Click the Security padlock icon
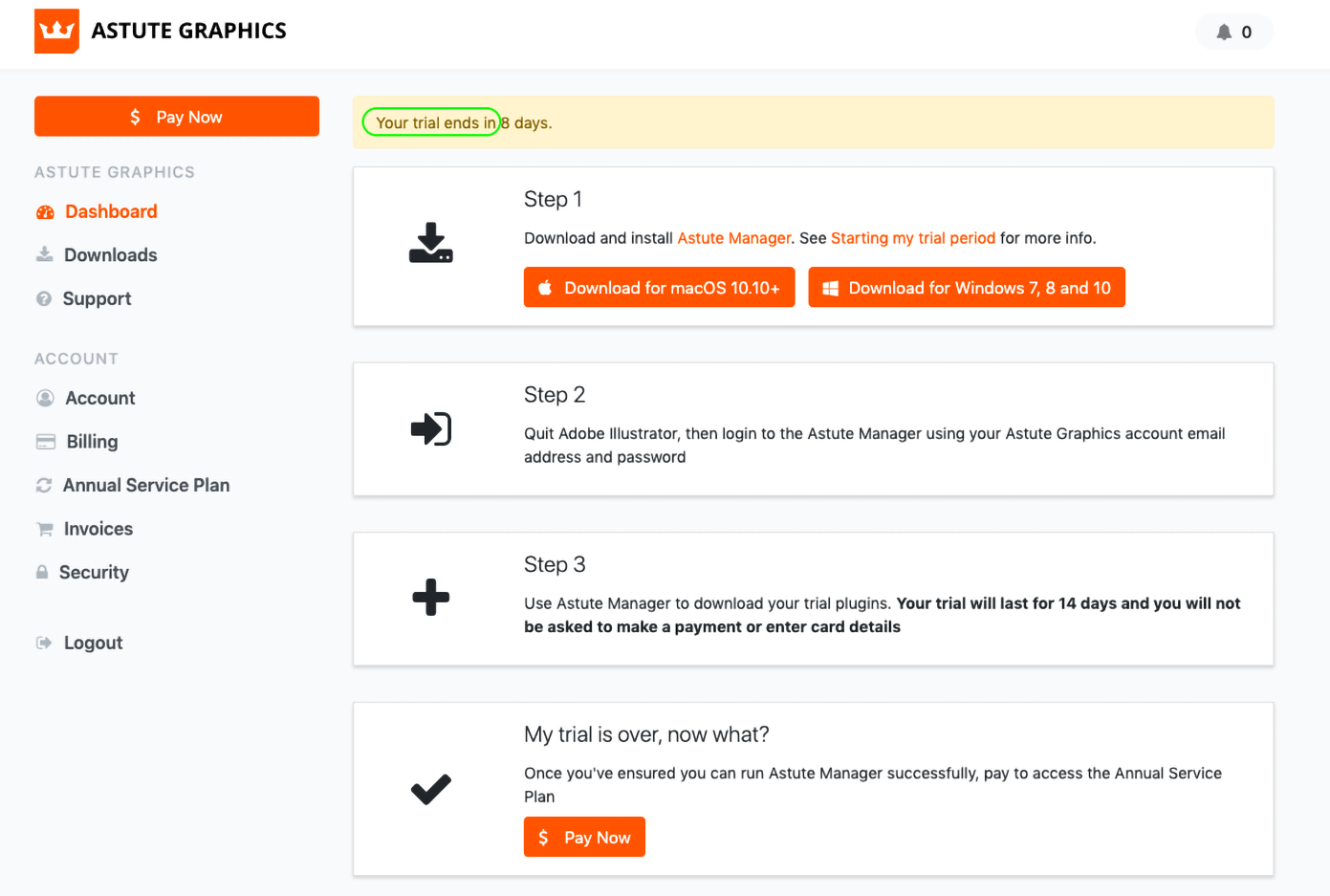 point(42,572)
